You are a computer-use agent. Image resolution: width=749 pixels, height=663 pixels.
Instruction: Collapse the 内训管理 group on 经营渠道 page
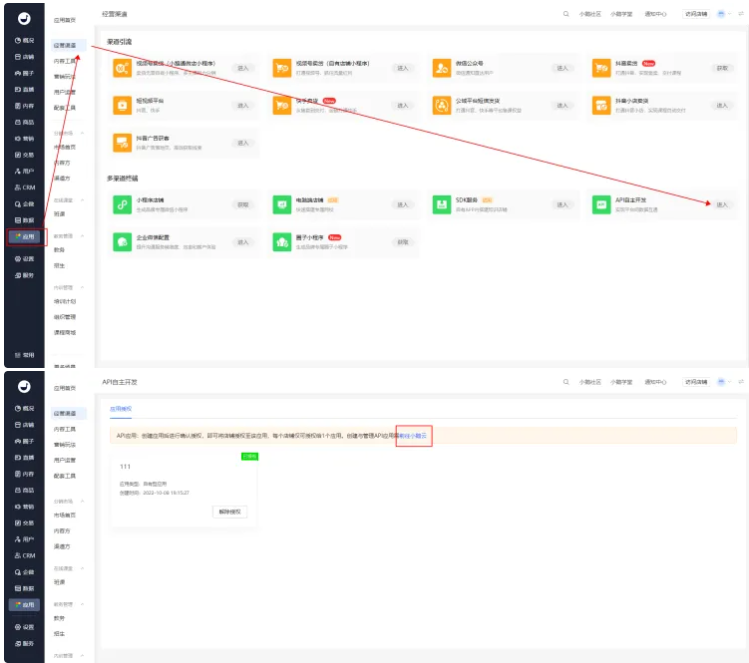tap(82, 288)
